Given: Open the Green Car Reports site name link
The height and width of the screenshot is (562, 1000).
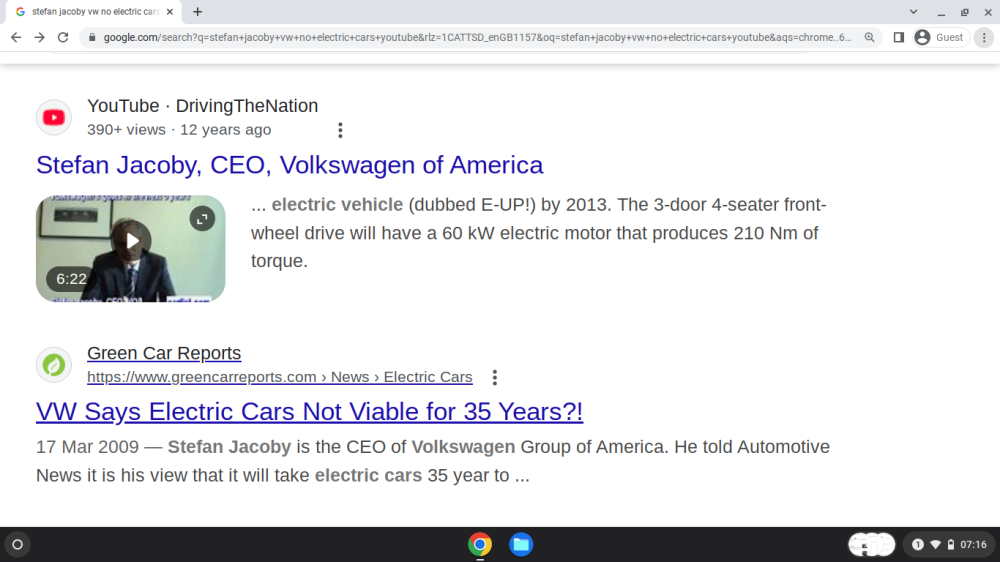Looking at the screenshot, I should [164, 353].
